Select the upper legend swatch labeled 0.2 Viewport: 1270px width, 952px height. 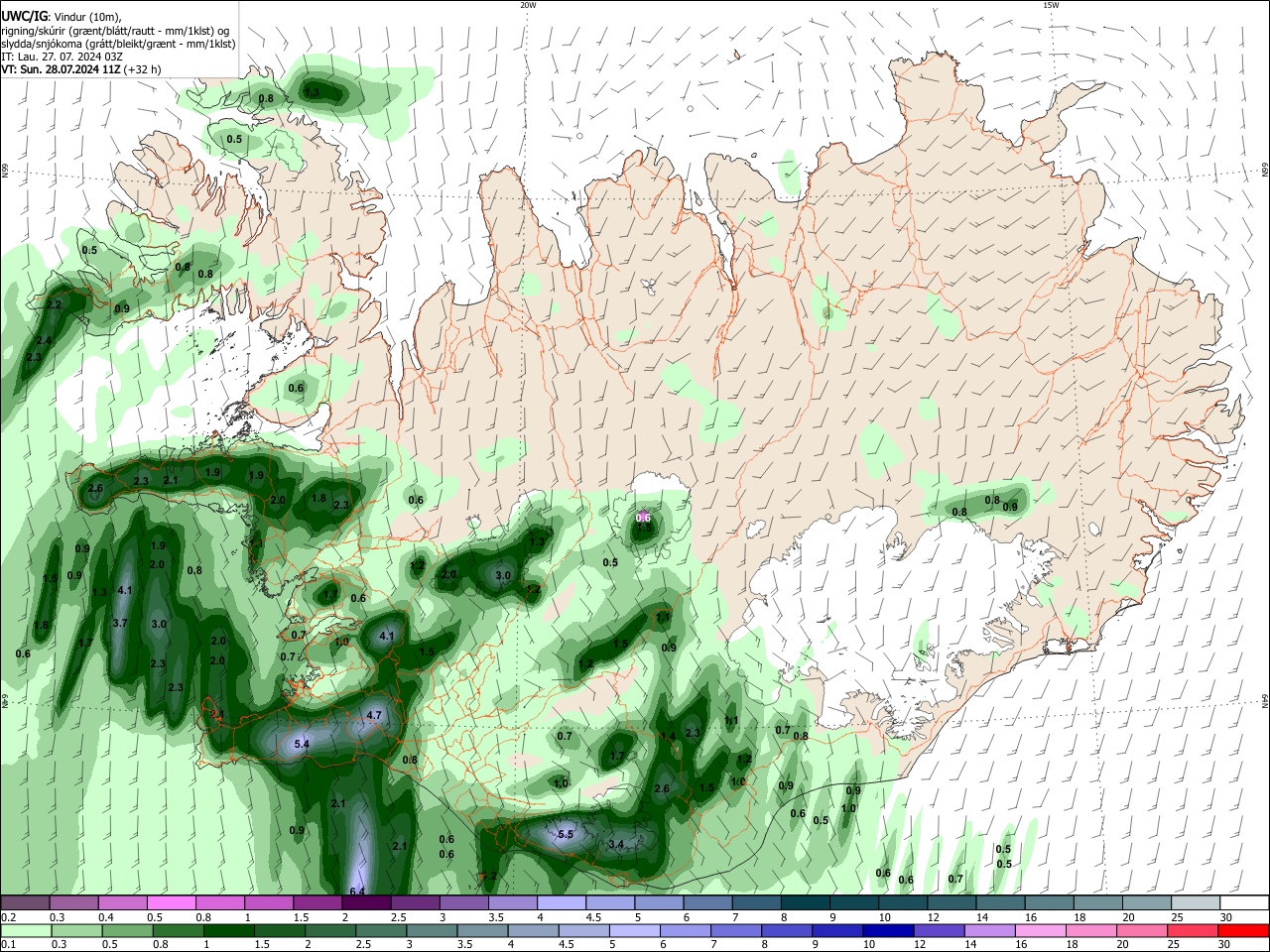(x=26, y=903)
